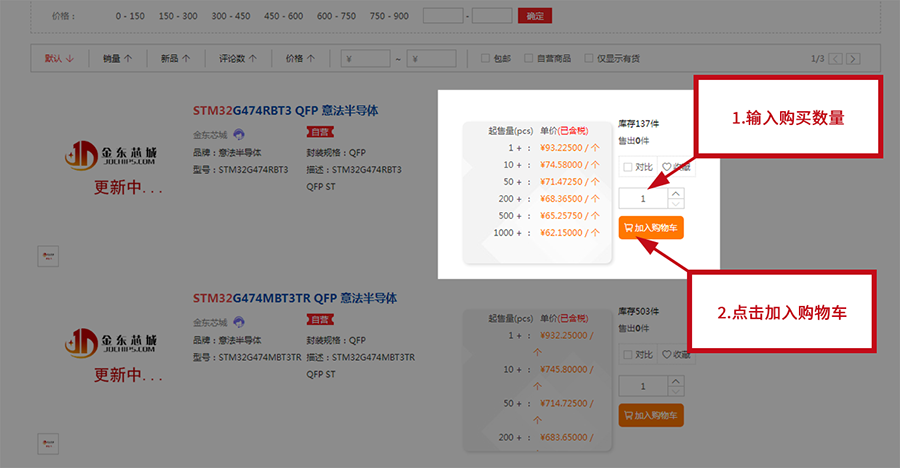Click the customer service icon beside first 金东芯城
The image size is (900, 468).
(239, 135)
